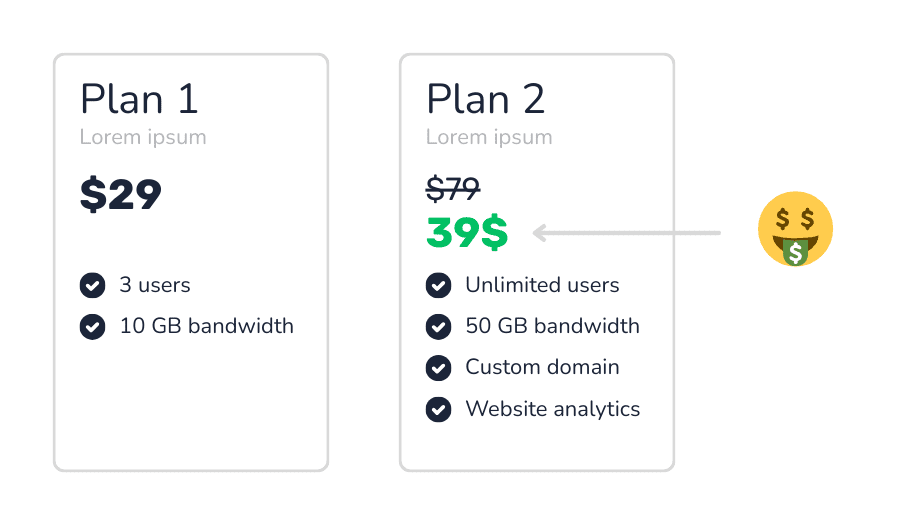Click the checkmark icon beside 10 GB bandwidth

[x=92, y=326]
